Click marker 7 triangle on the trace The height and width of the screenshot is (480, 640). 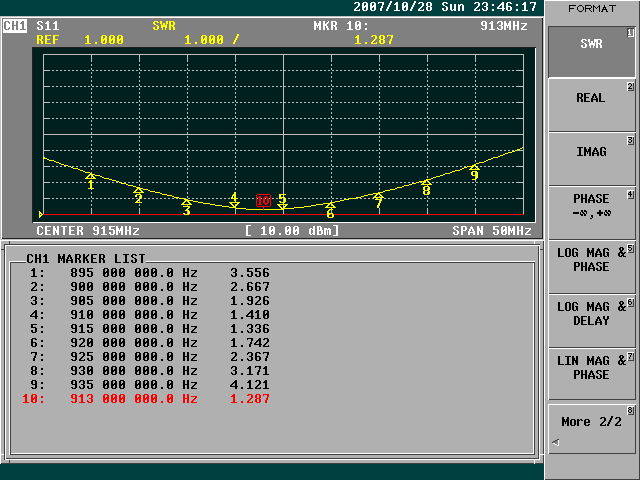[x=378, y=196]
